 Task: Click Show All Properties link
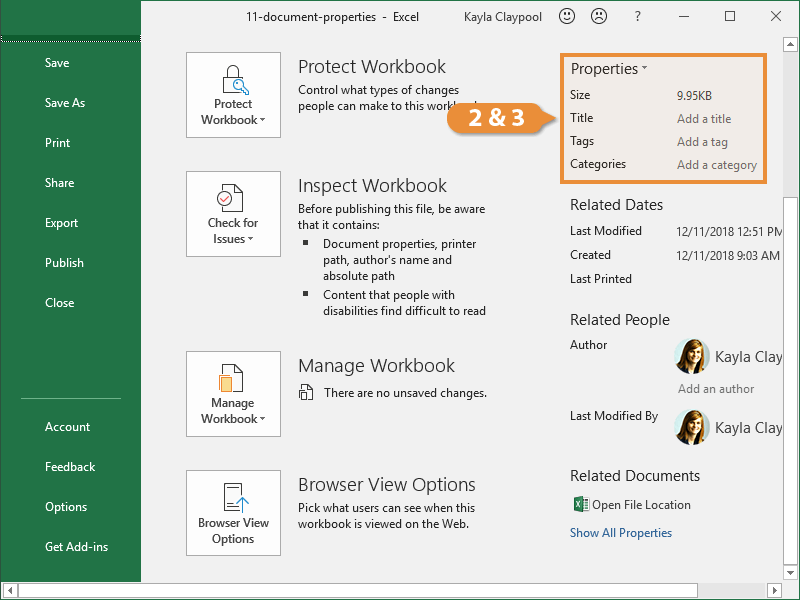click(x=621, y=533)
